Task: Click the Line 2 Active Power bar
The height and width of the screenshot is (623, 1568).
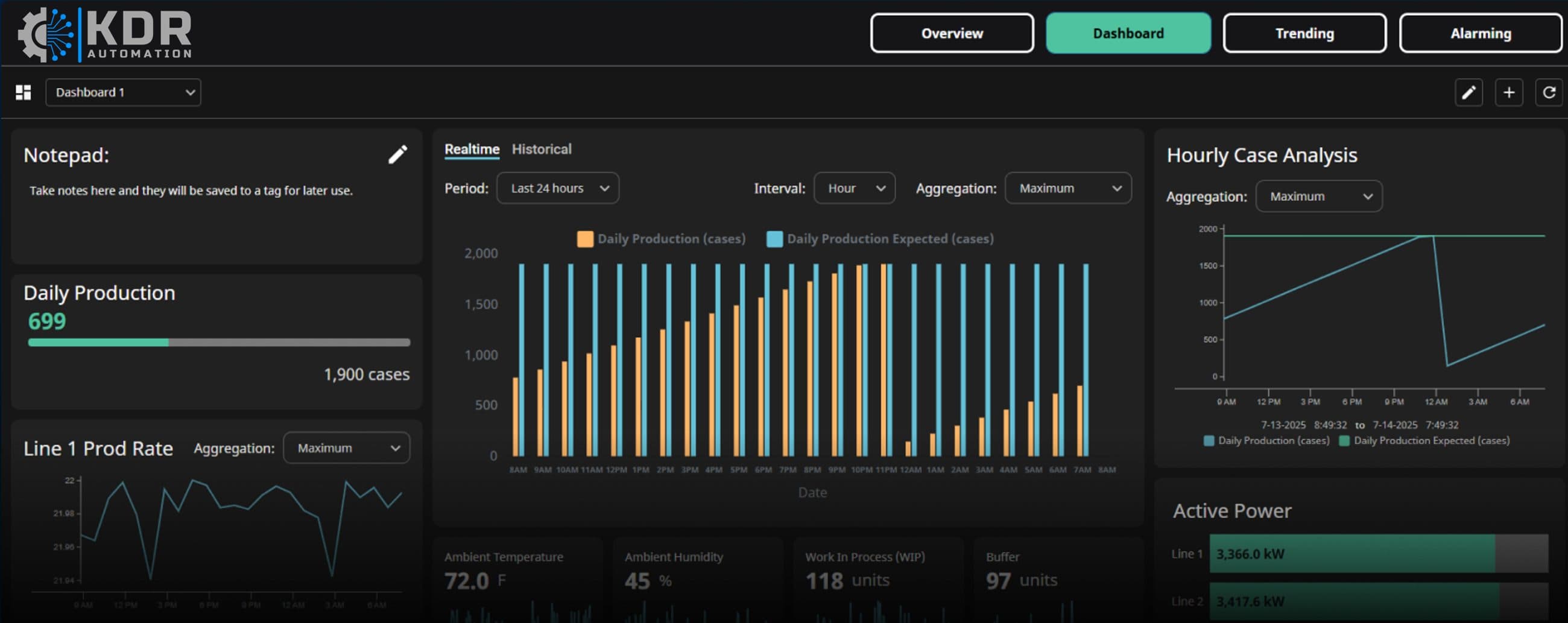Action: click(1379, 601)
